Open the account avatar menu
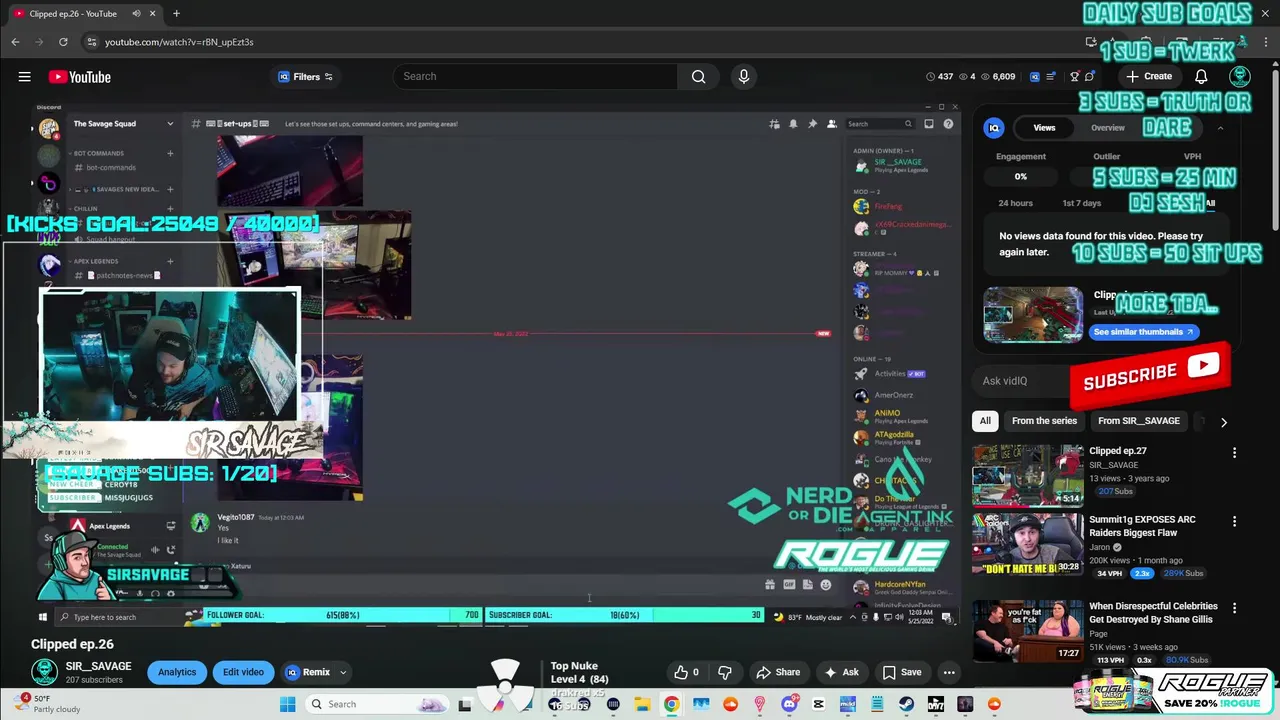The image size is (1280, 720). click(1240, 76)
